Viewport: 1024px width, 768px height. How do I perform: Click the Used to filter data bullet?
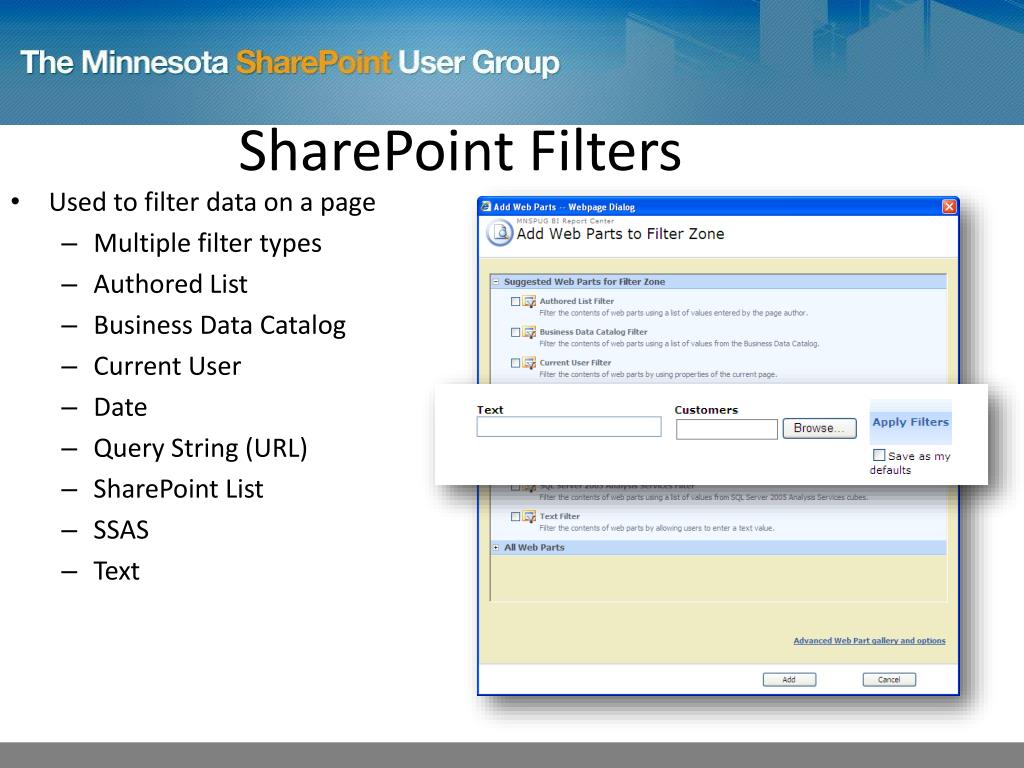pos(212,202)
